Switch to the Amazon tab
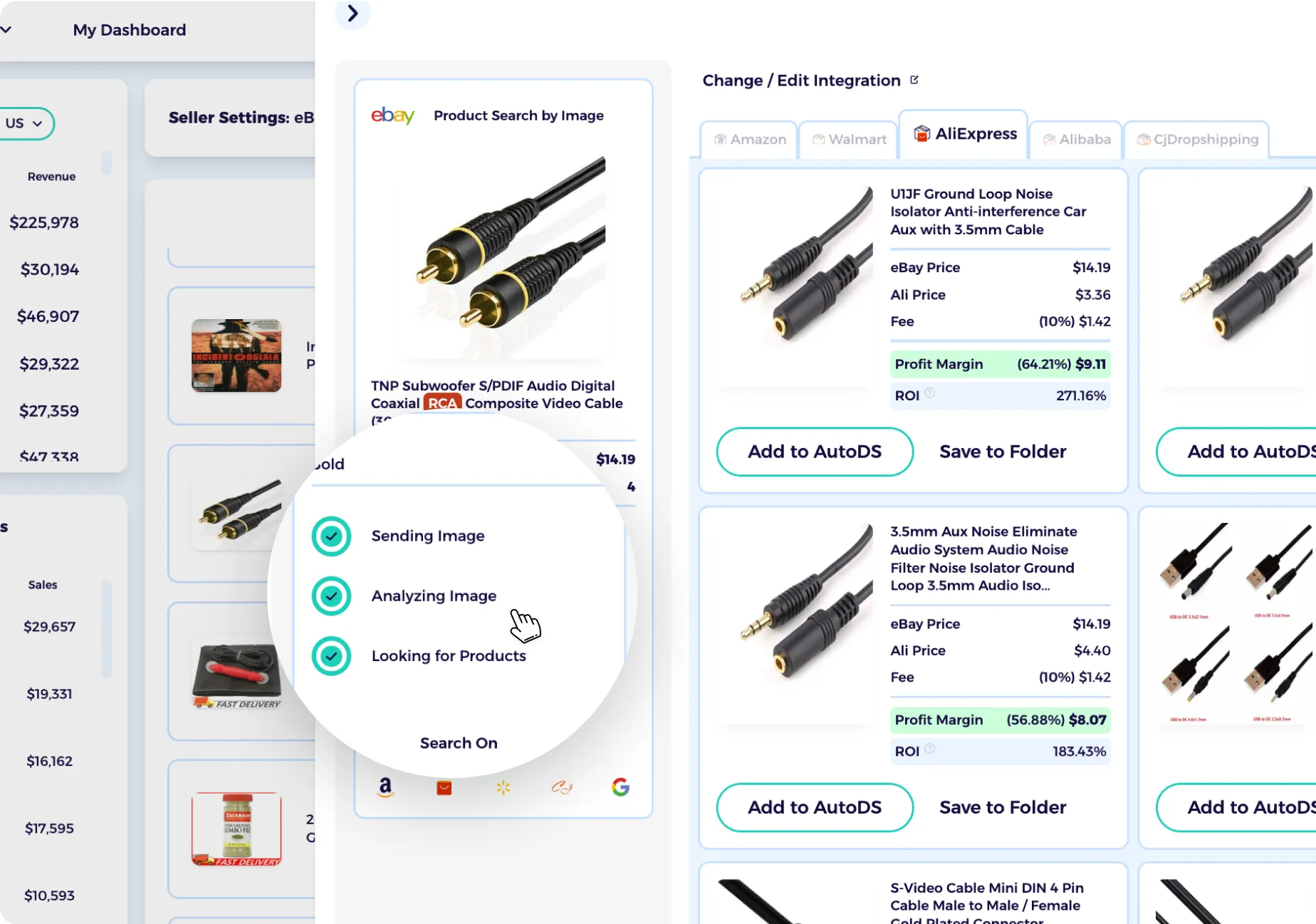The width and height of the screenshot is (1316, 924). (x=749, y=139)
